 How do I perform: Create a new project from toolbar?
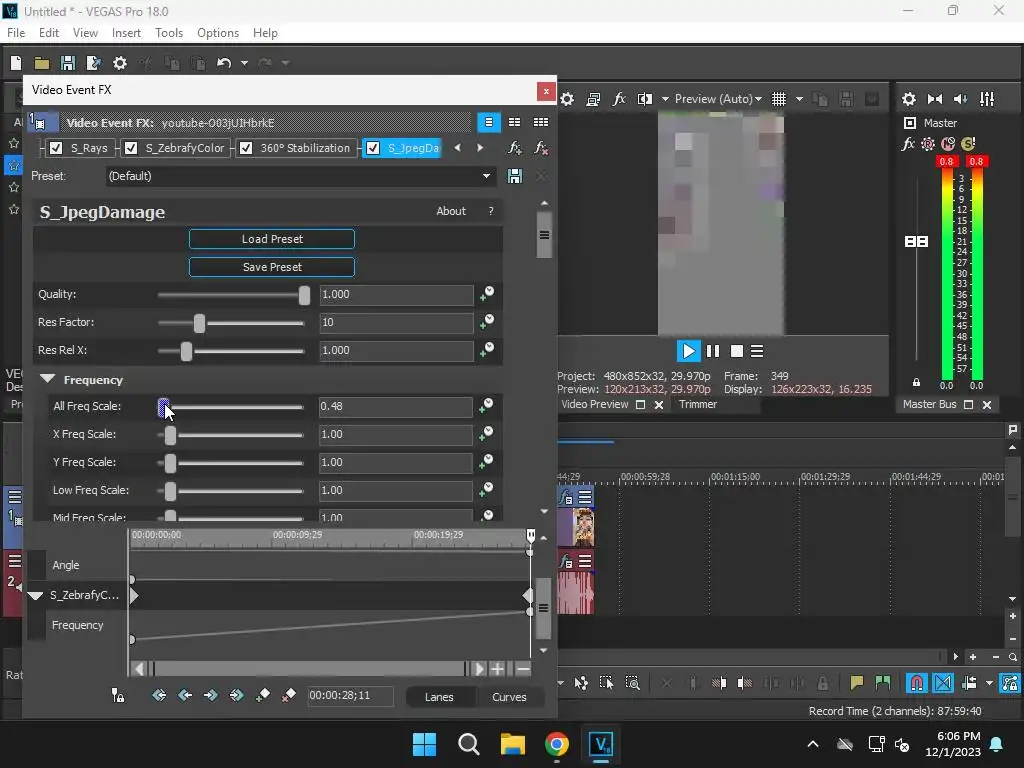[16, 63]
